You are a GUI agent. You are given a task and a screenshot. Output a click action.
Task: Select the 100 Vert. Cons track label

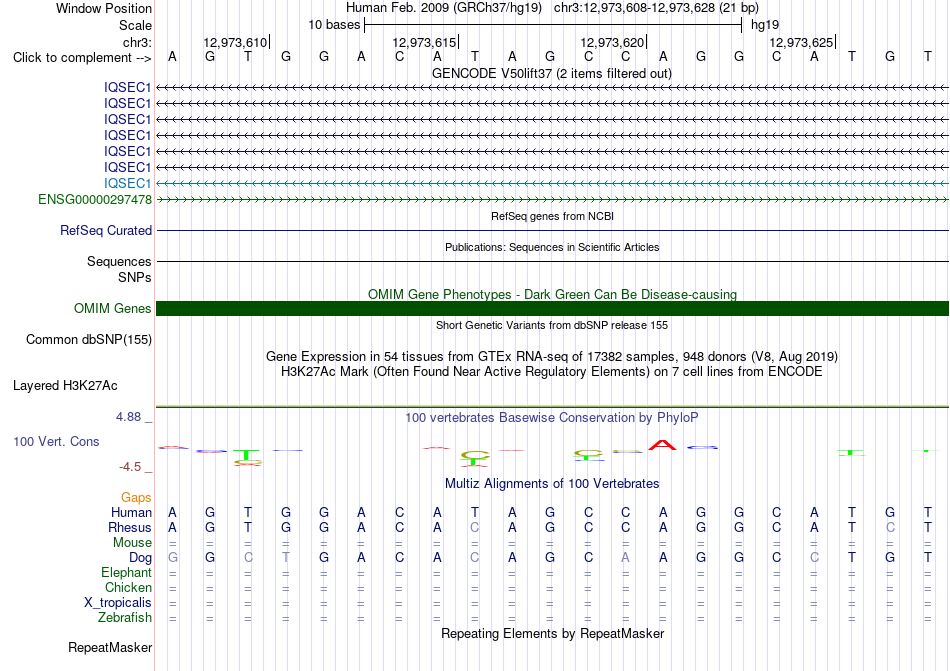point(56,441)
